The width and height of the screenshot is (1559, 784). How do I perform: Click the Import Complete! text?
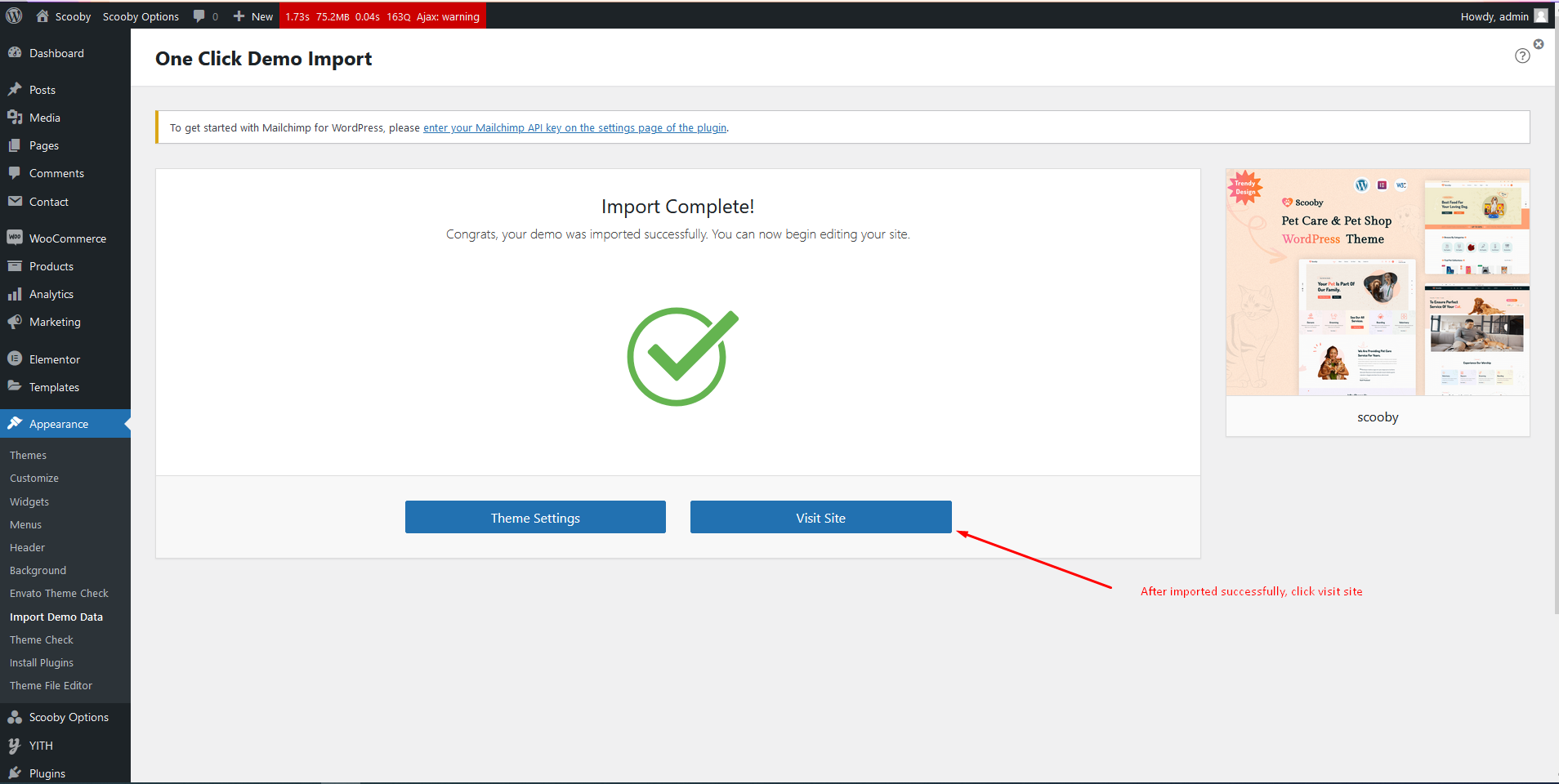click(678, 207)
